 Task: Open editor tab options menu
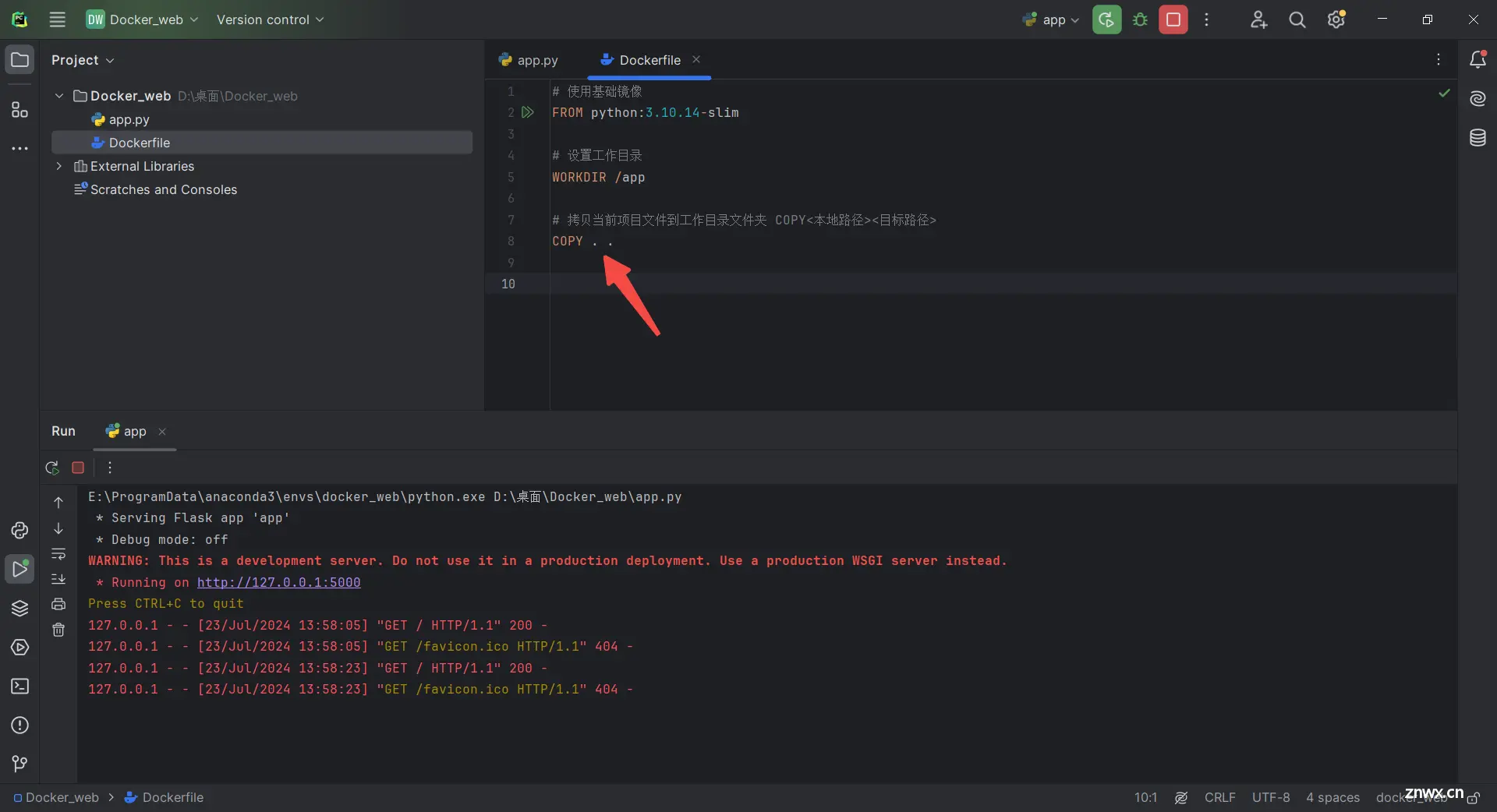[1439, 59]
